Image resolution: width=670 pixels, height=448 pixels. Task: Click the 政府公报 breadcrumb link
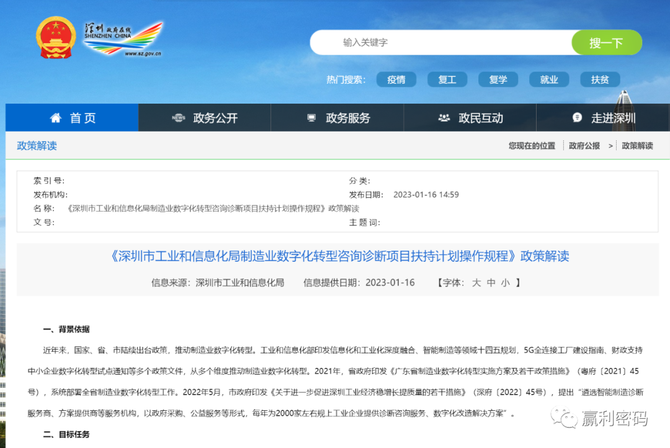584,146
